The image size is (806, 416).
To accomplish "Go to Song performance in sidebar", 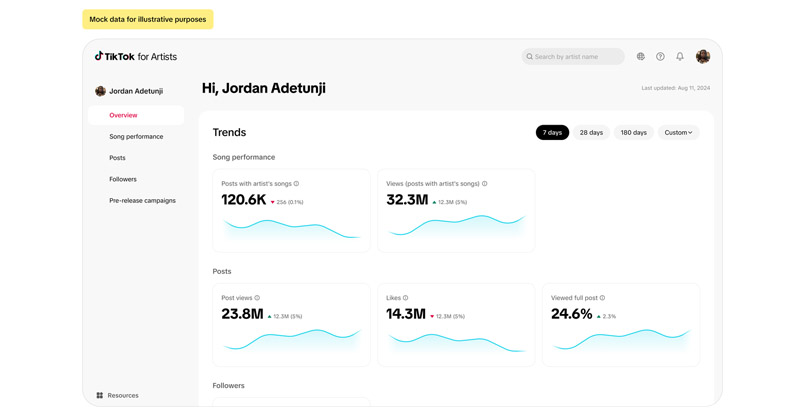I will point(136,137).
